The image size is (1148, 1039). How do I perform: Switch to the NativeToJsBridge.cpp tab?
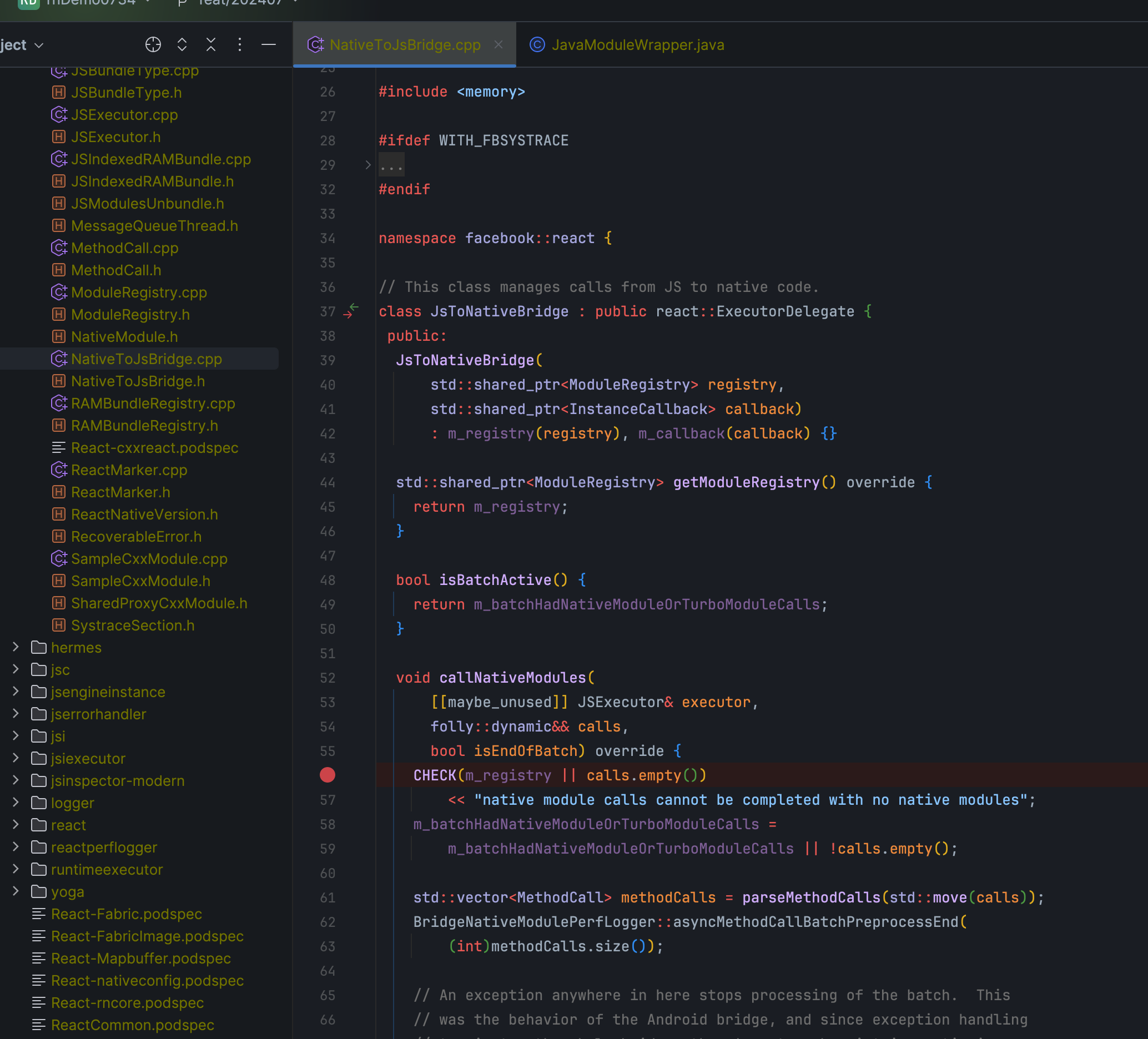[x=405, y=45]
